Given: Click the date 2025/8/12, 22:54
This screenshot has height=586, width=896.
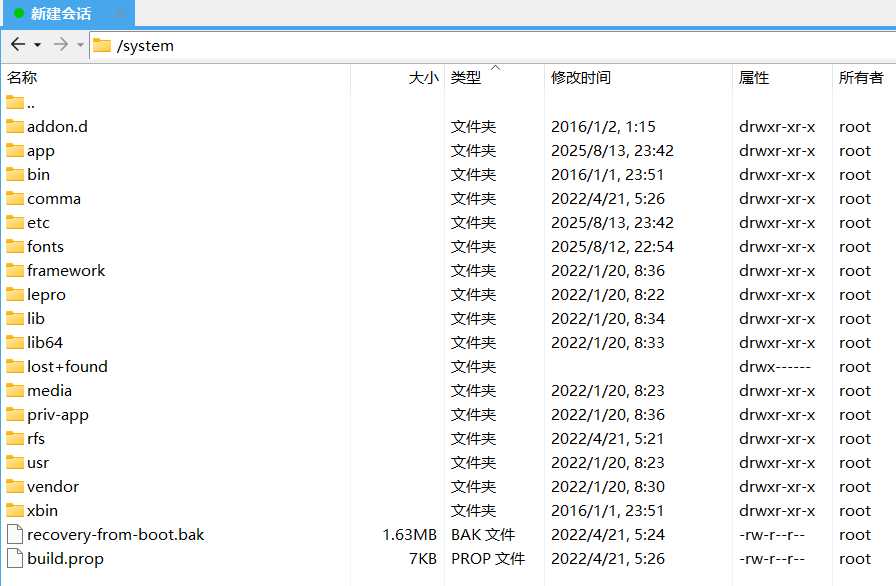Looking at the screenshot, I should pyautogui.click(x=612, y=247).
